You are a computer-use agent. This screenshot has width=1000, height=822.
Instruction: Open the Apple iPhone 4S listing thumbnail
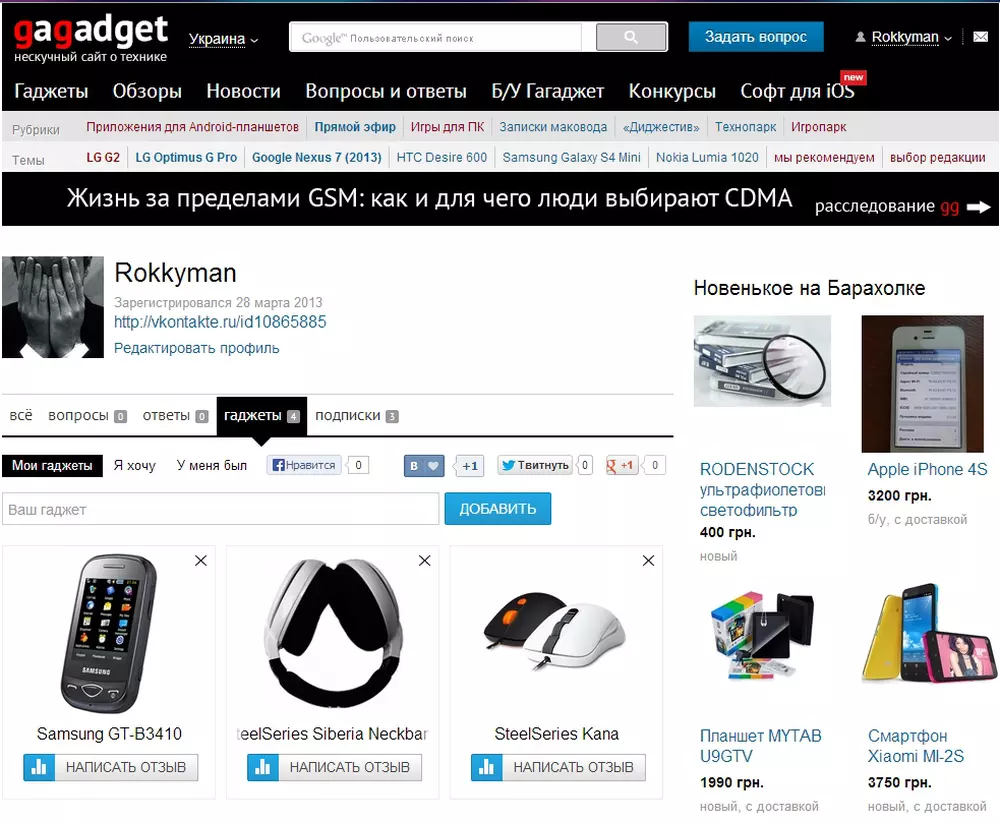922,384
